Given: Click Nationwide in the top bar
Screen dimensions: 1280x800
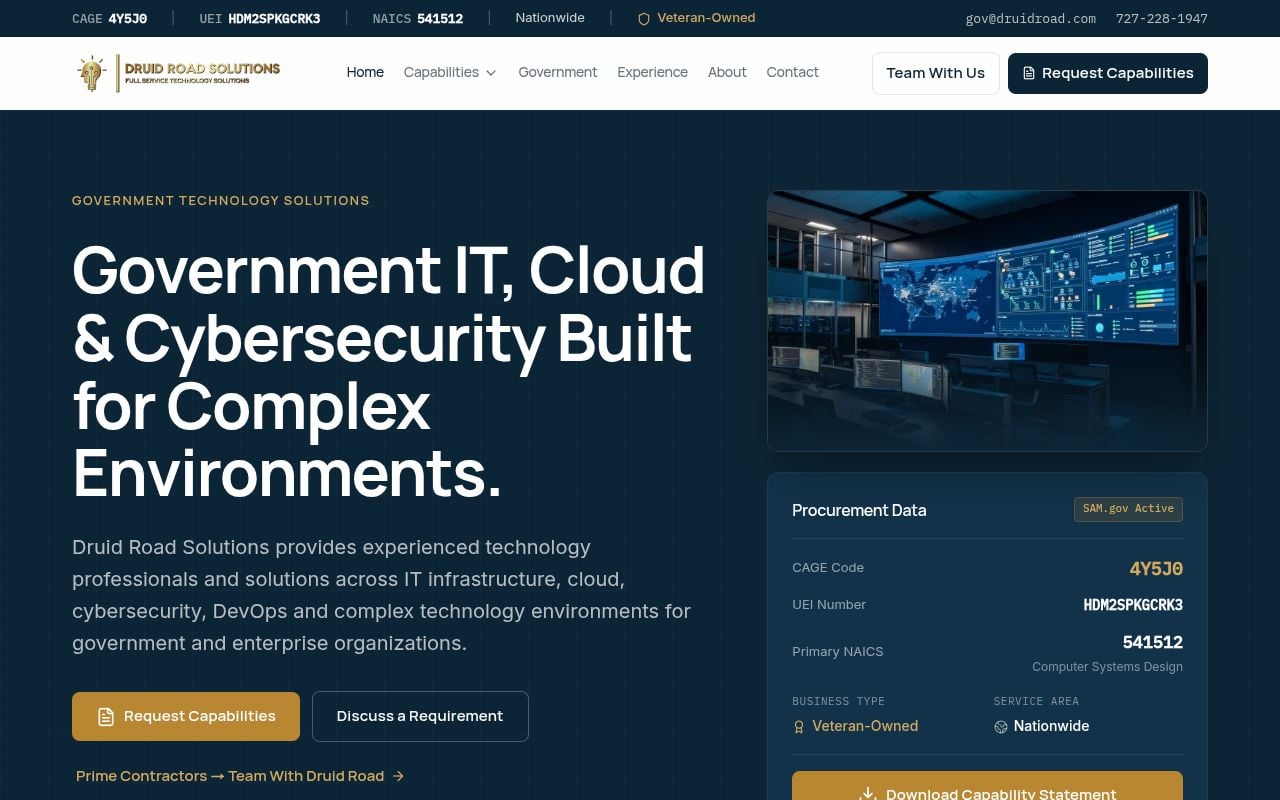Looking at the screenshot, I should [550, 18].
